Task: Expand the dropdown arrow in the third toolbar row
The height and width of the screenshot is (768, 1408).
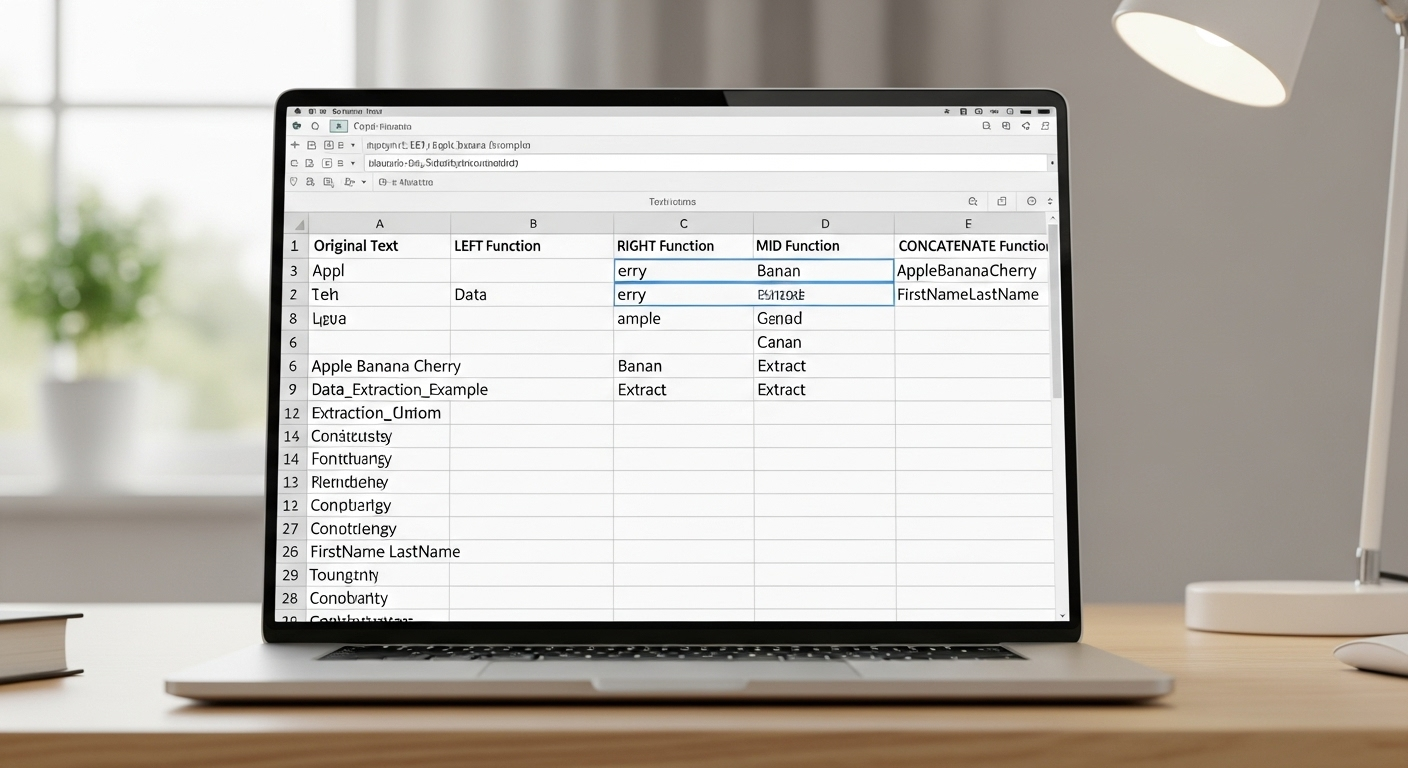Action: [364, 182]
